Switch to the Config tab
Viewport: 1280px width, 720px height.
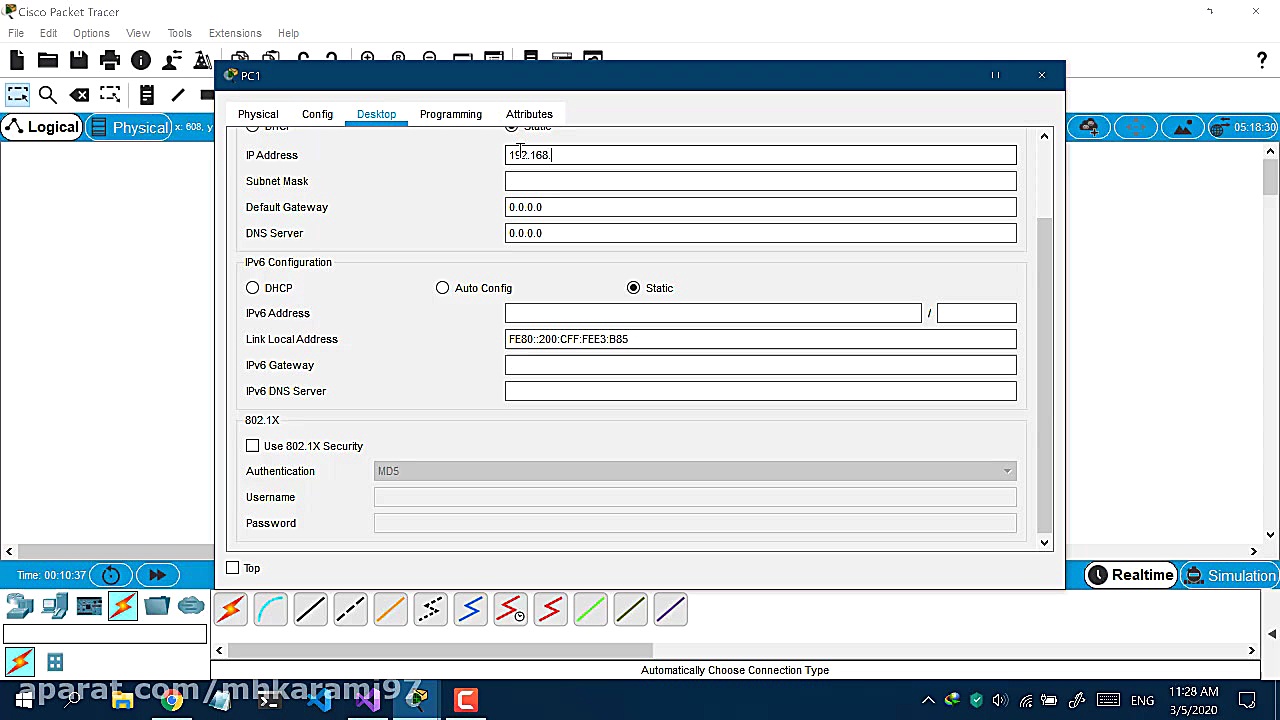tap(317, 114)
